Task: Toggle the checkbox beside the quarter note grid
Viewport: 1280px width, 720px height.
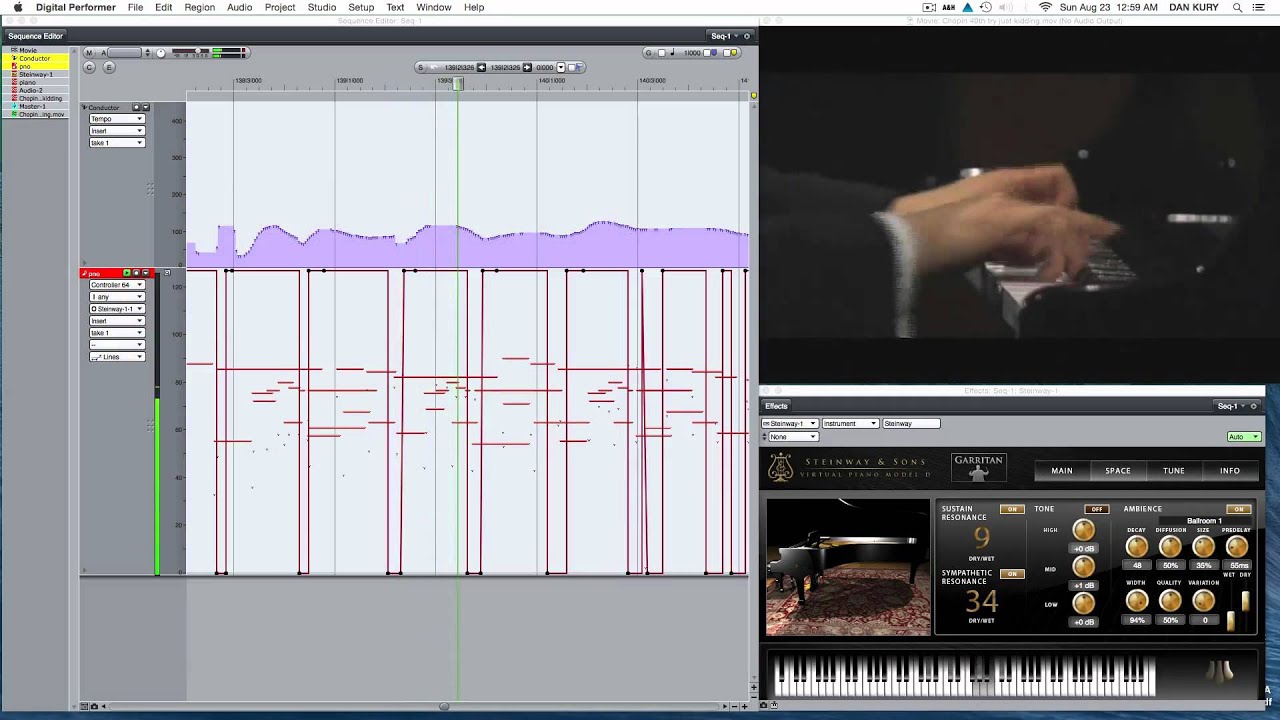Action: [x=661, y=52]
